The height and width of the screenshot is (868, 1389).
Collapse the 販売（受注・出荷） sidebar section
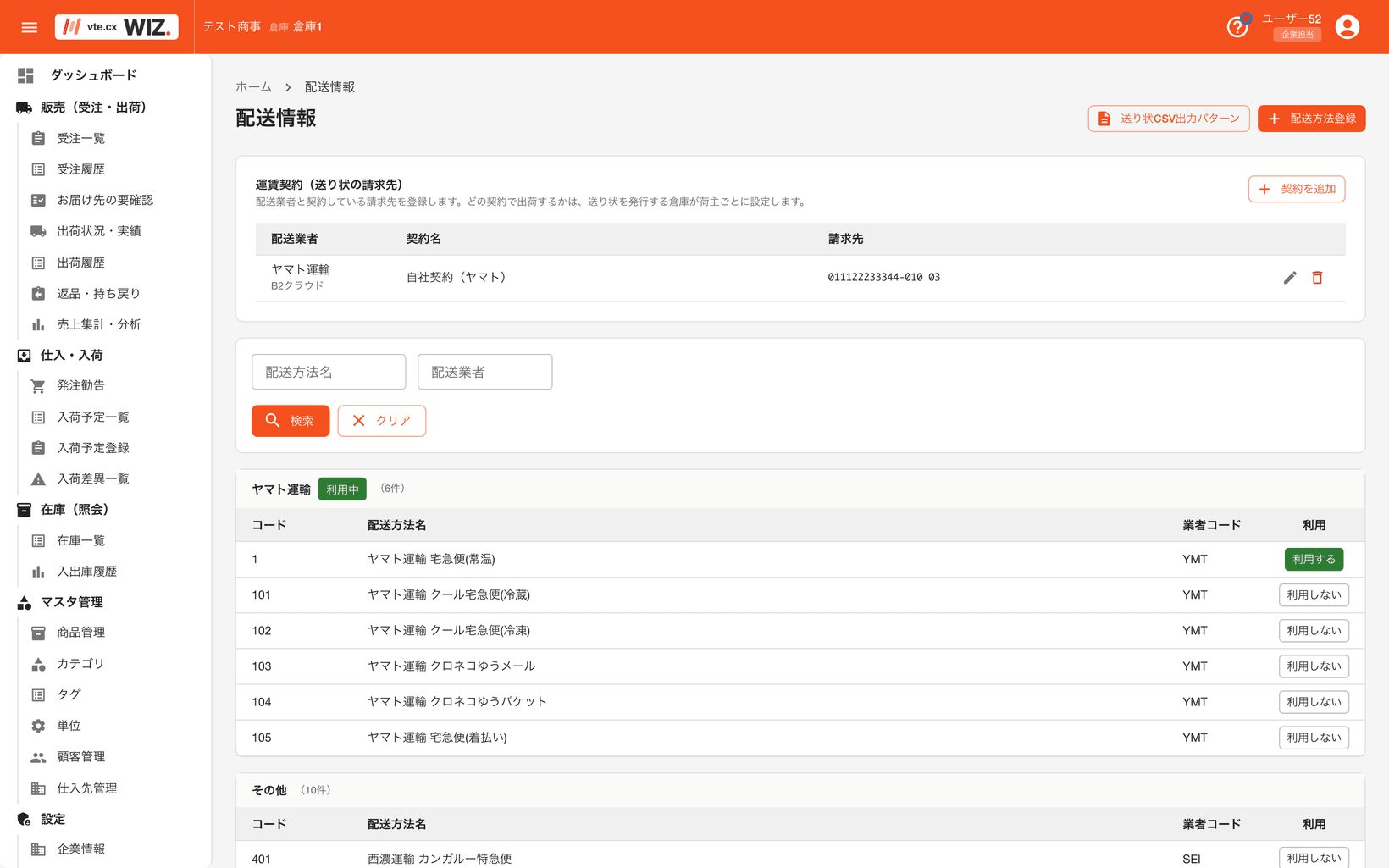[93, 108]
